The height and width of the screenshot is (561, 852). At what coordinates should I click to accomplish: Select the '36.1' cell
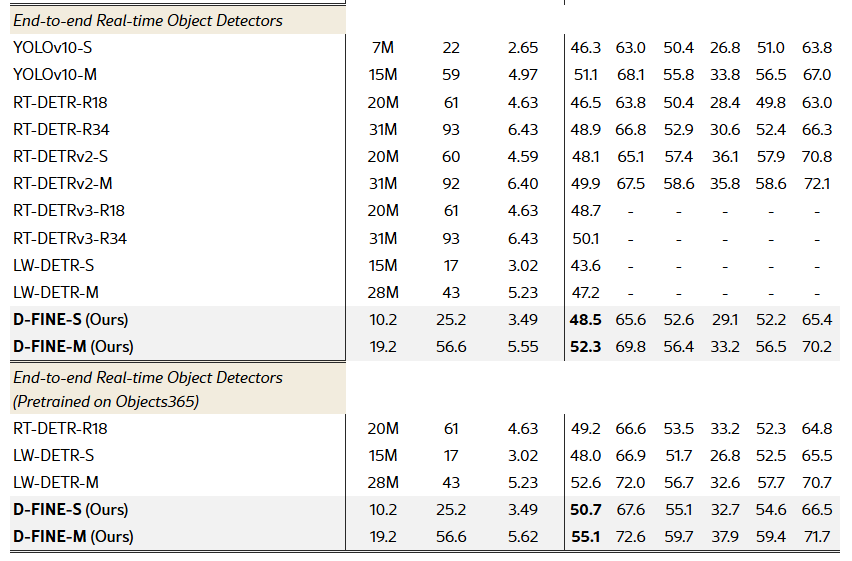tap(725, 157)
